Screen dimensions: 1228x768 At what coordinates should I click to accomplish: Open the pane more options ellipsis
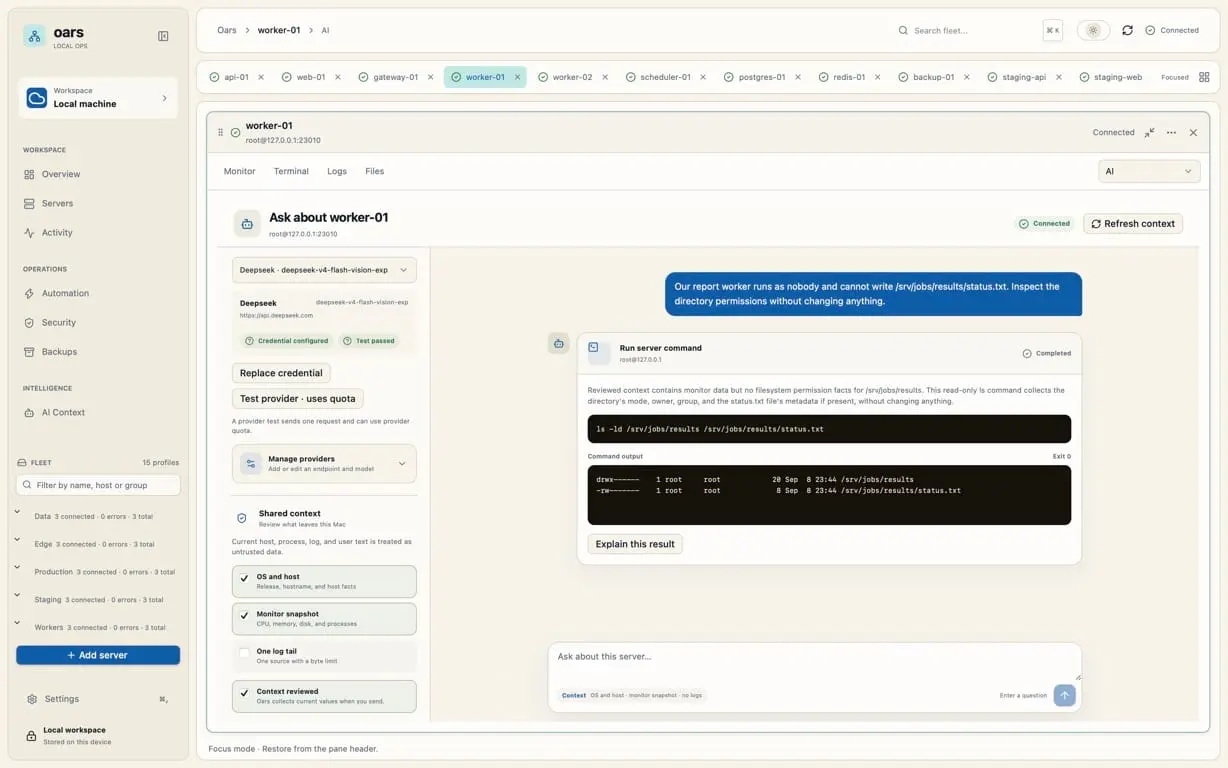point(1171,132)
